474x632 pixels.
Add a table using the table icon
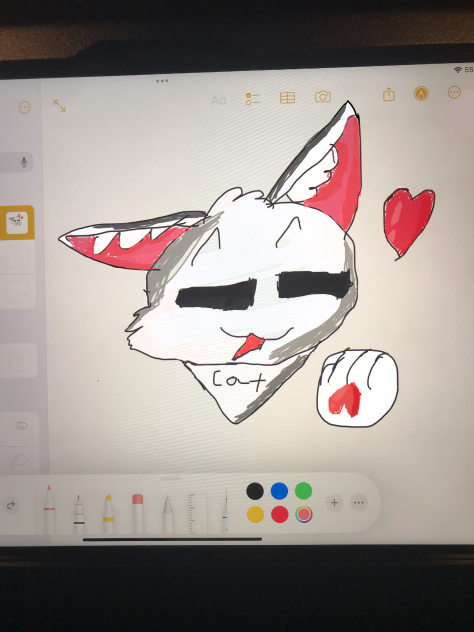click(x=287, y=98)
